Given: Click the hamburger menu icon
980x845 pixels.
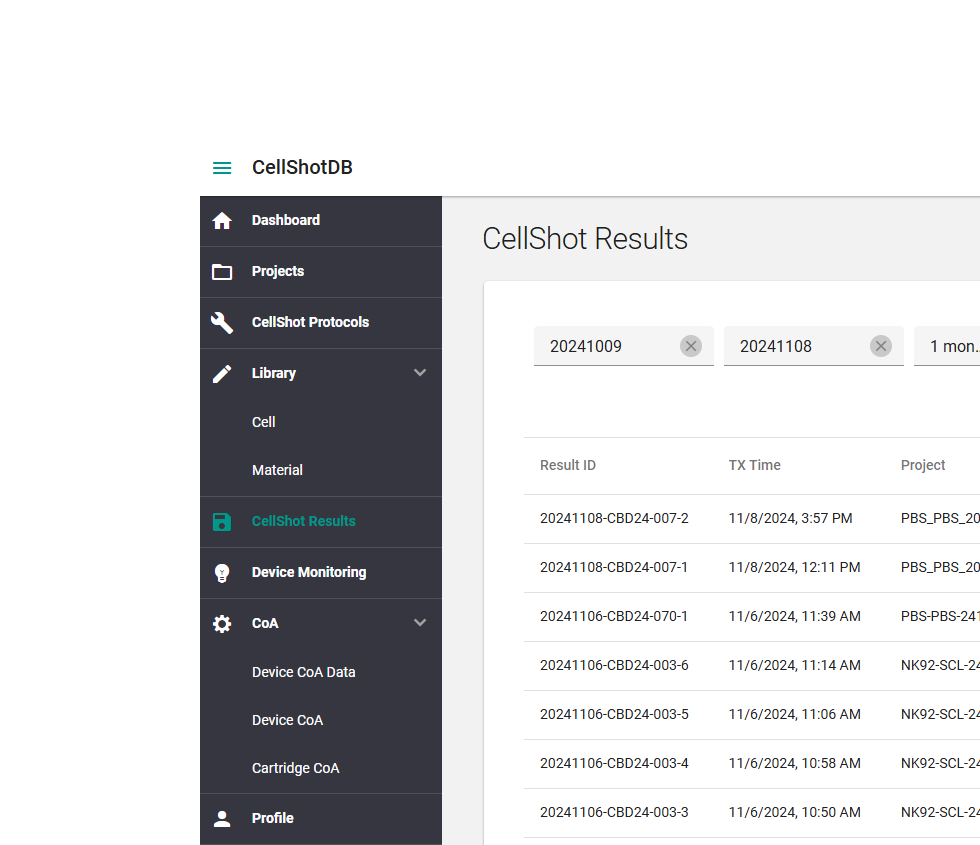Looking at the screenshot, I should click(x=222, y=168).
